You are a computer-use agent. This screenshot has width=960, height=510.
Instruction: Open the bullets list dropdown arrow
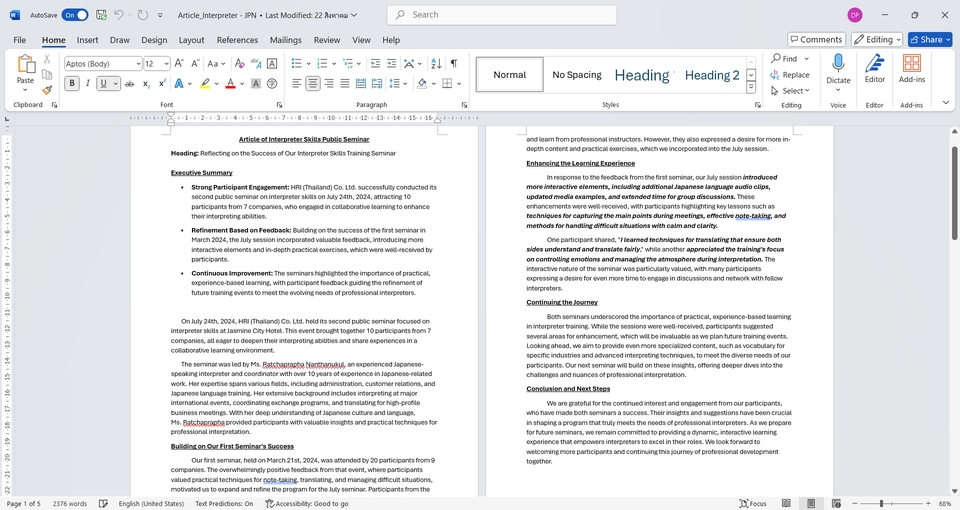(x=308, y=64)
